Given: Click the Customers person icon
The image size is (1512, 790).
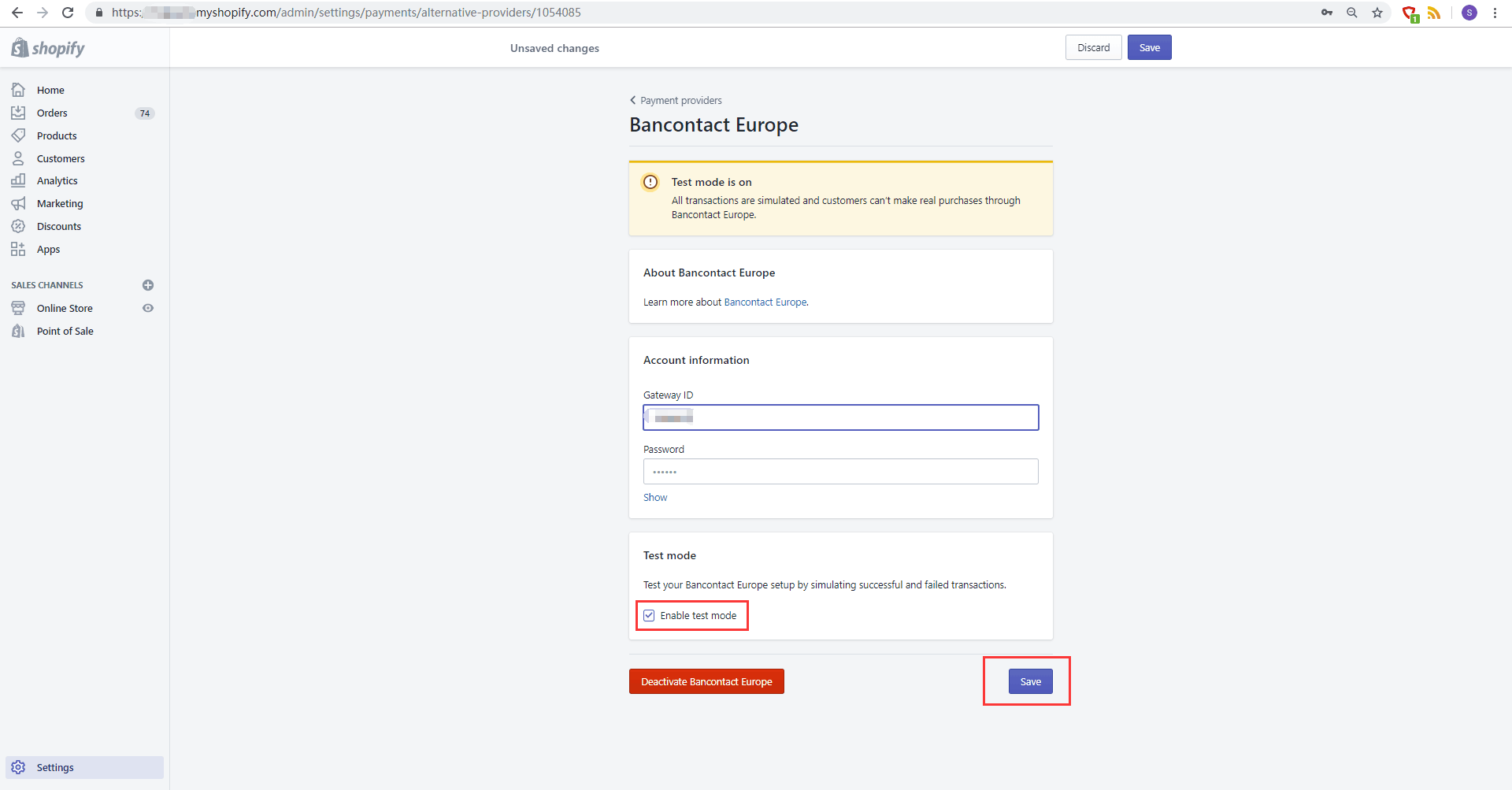Looking at the screenshot, I should tap(18, 158).
